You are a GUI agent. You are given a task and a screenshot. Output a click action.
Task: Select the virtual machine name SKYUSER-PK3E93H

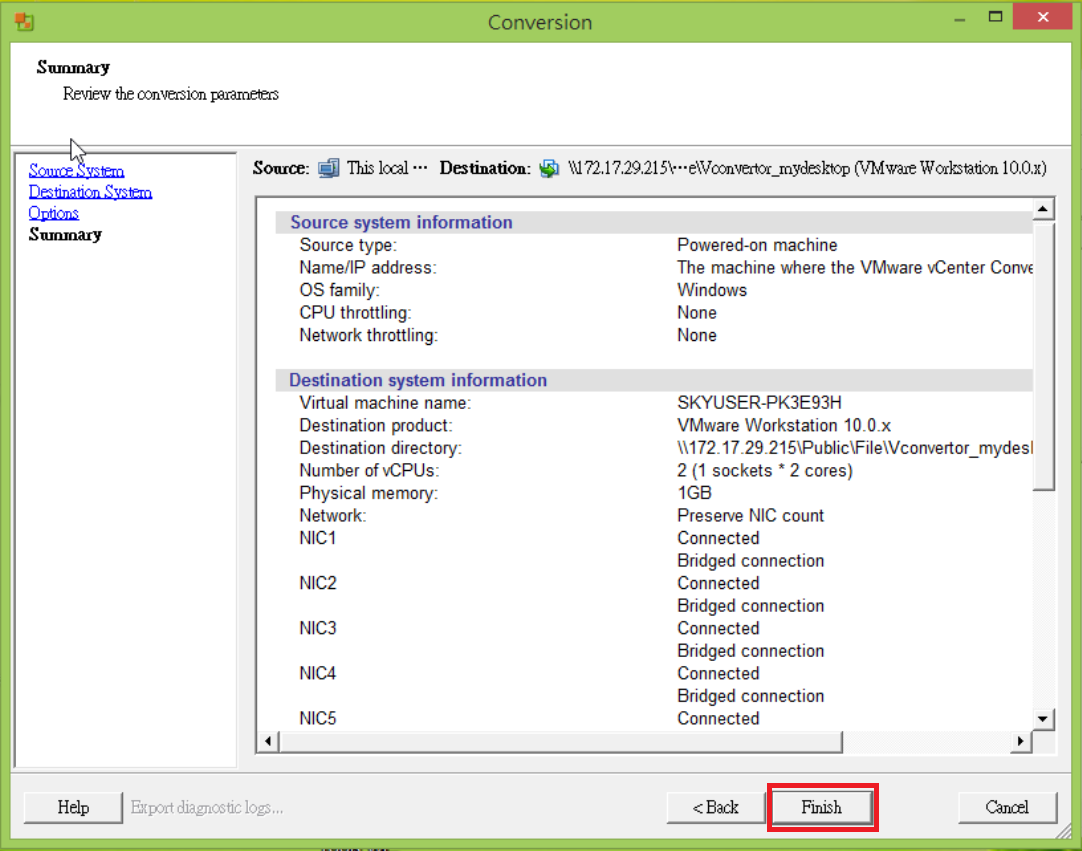(x=759, y=403)
